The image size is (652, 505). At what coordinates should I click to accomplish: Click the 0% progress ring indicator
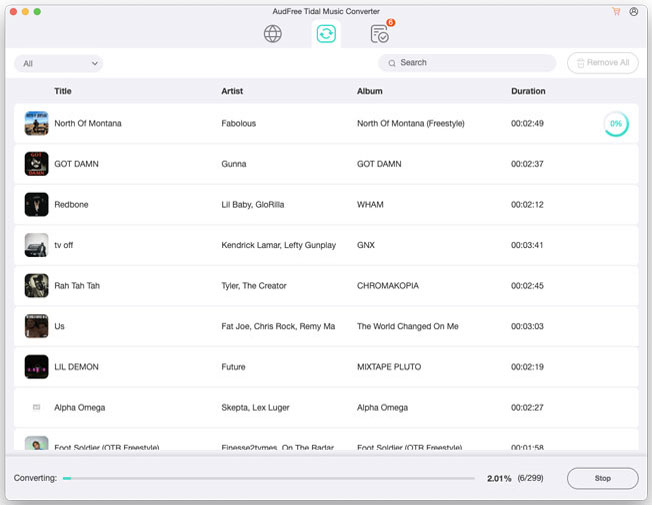[616, 124]
